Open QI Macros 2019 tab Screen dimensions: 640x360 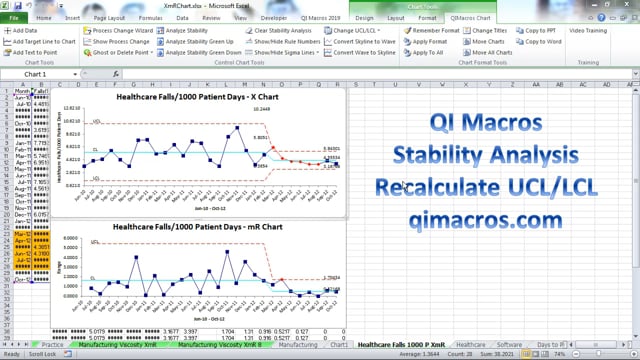coord(320,18)
